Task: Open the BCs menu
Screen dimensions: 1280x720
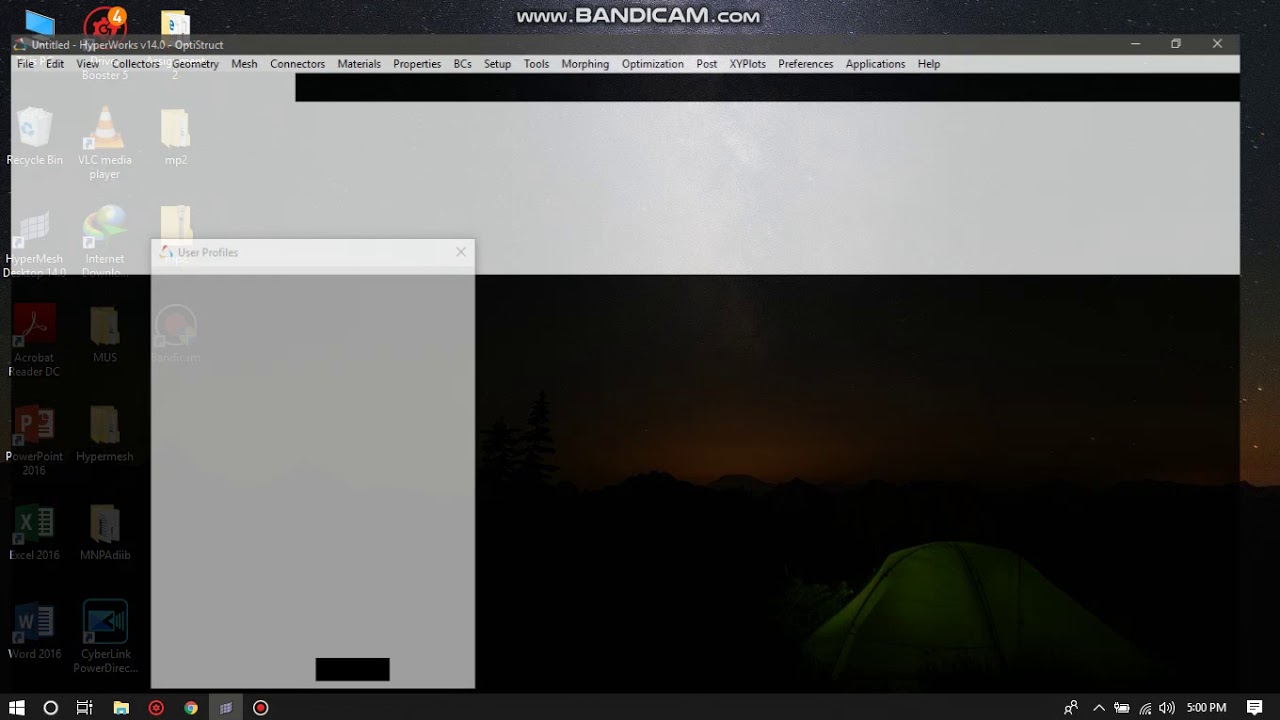Action: [462, 64]
